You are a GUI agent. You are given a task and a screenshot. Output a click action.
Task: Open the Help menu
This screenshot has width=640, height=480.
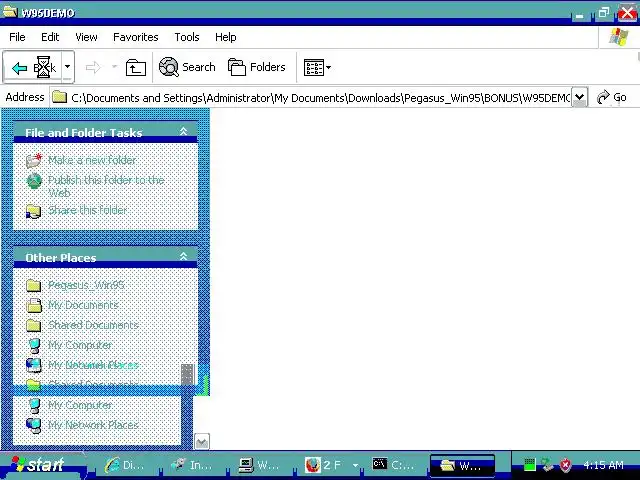click(226, 37)
